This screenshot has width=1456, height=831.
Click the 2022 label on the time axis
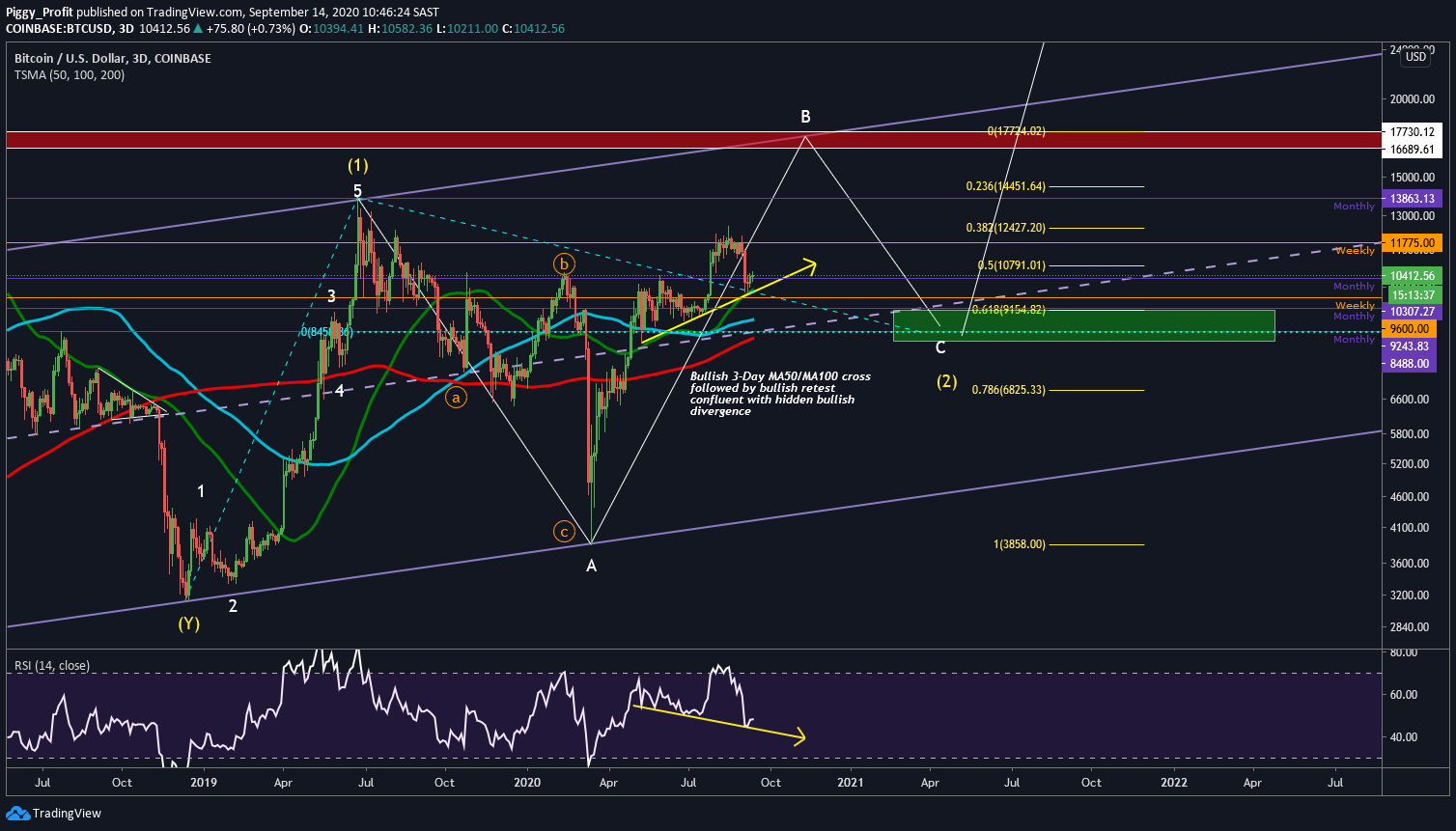pyautogui.click(x=1174, y=783)
